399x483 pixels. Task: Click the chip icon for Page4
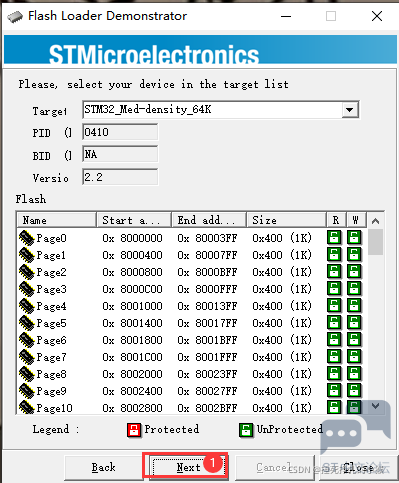point(26,306)
